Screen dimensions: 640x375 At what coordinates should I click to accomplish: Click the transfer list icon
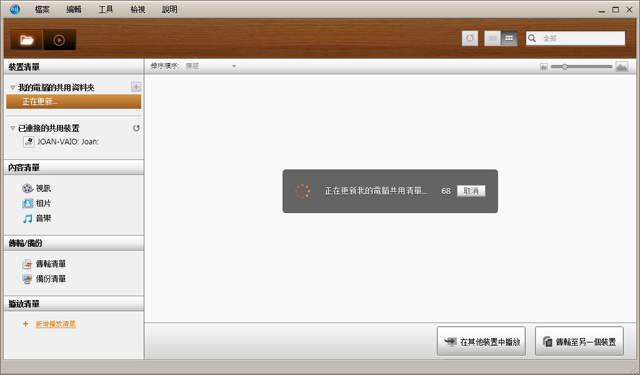click(27, 264)
